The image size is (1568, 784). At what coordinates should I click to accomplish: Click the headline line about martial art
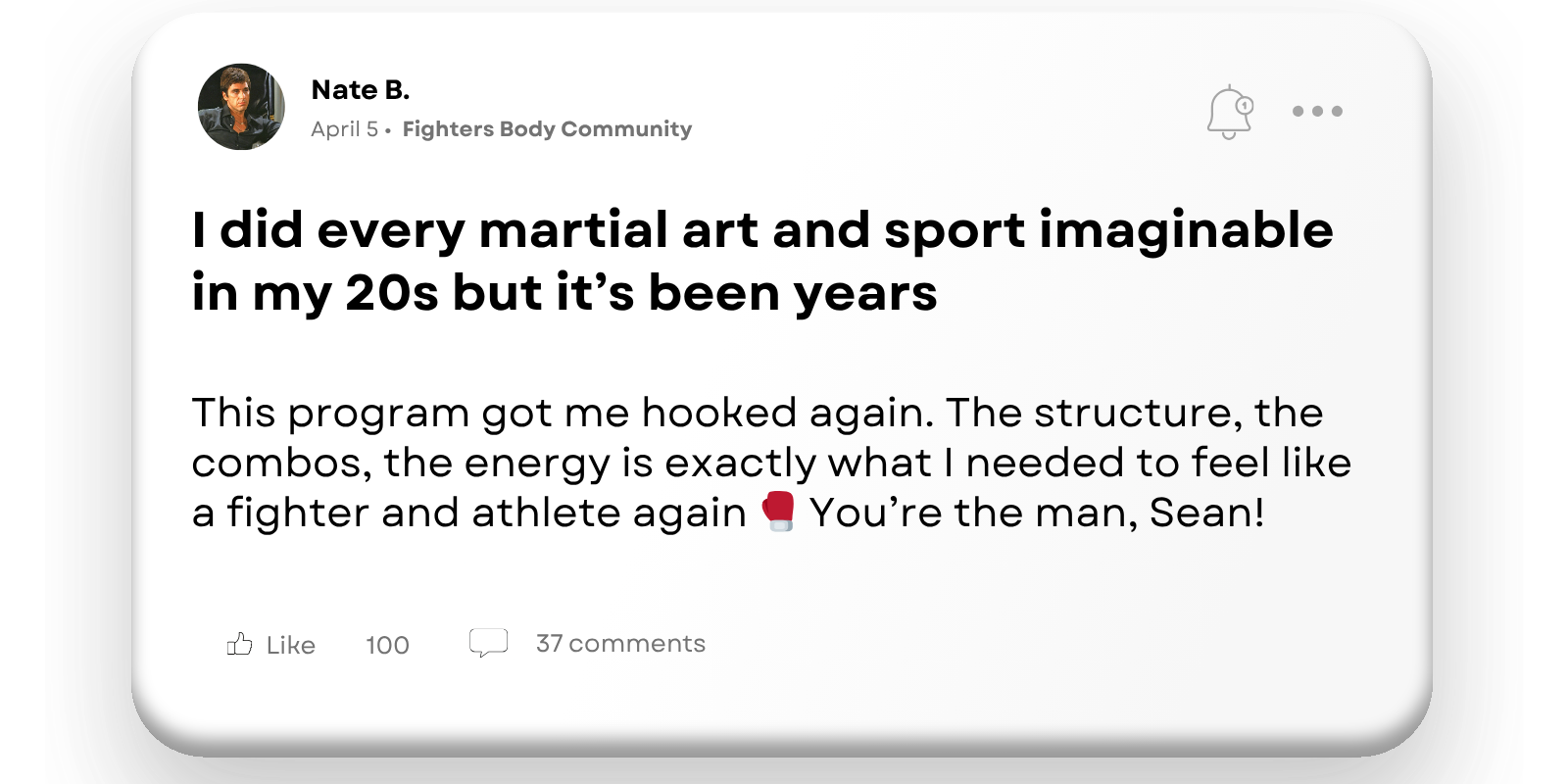click(762, 230)
